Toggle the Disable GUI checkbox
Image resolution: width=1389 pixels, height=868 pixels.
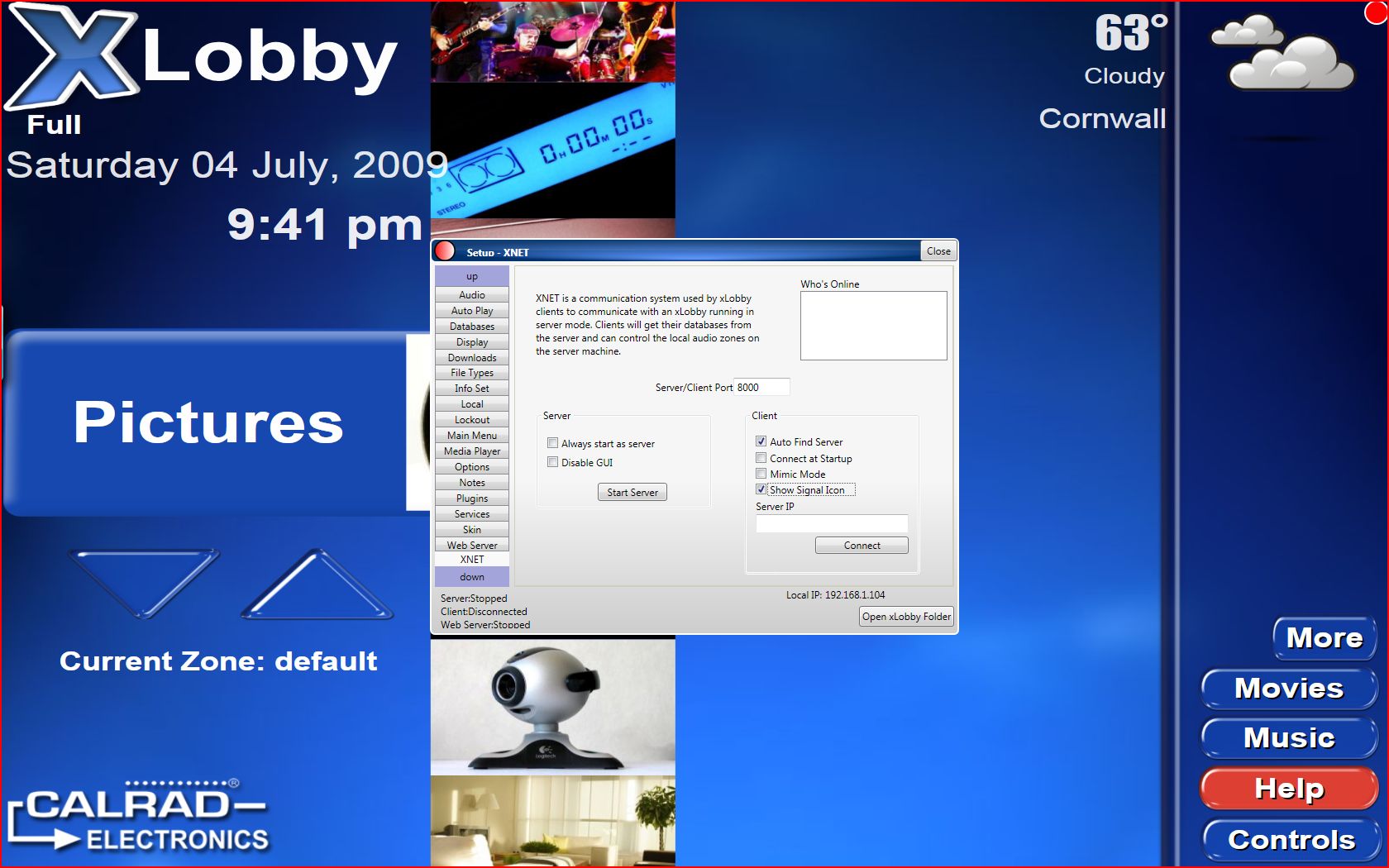(552, 462)
